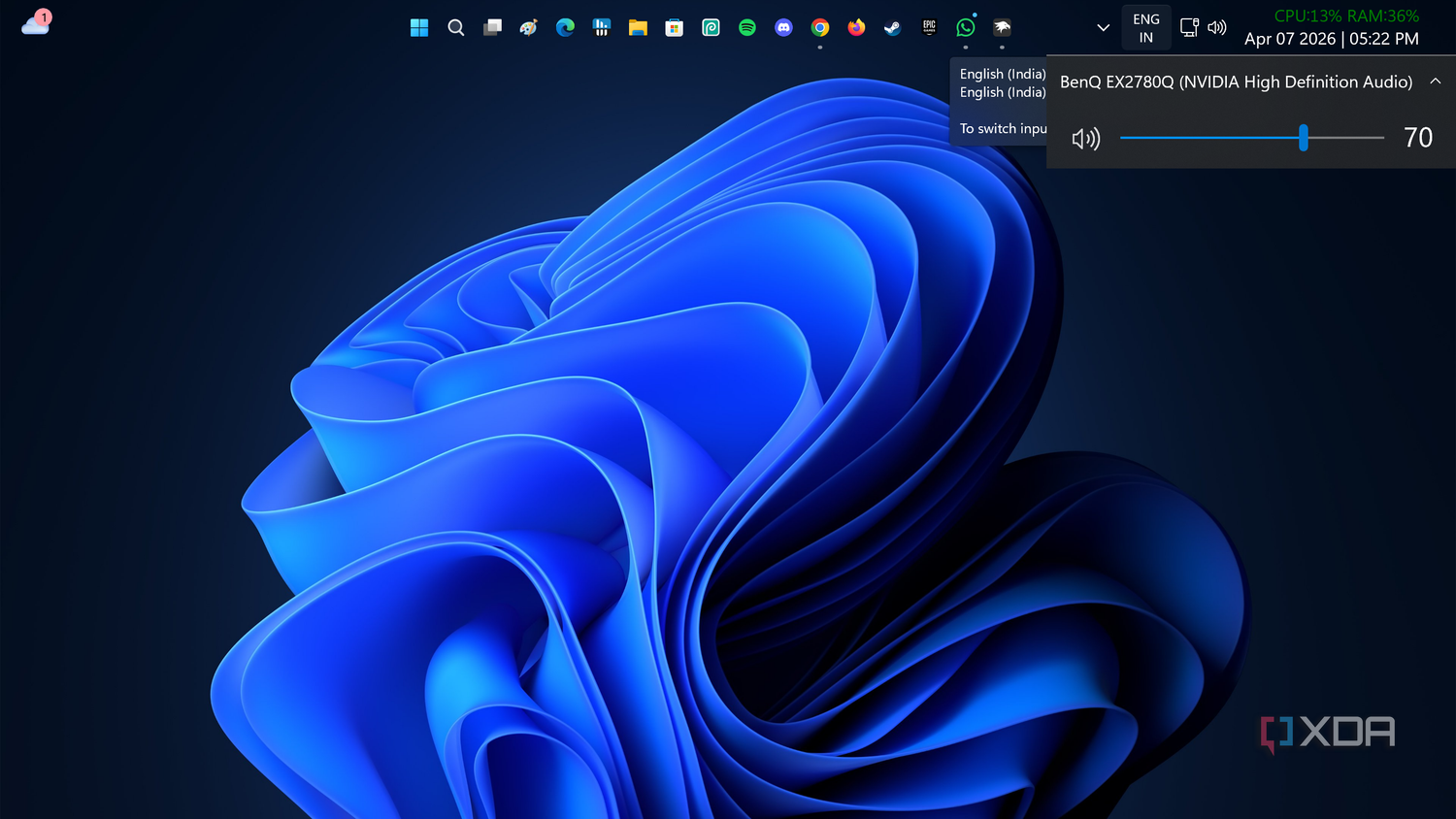Click the volume level value 70
Screen dimensions: 1456x819
[1418, 138]
